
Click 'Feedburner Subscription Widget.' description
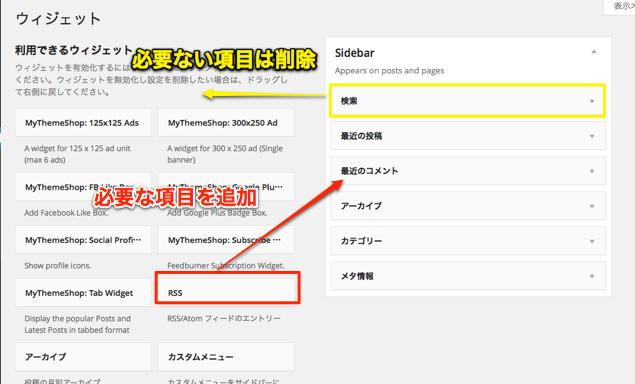click(x=226, y=266)
